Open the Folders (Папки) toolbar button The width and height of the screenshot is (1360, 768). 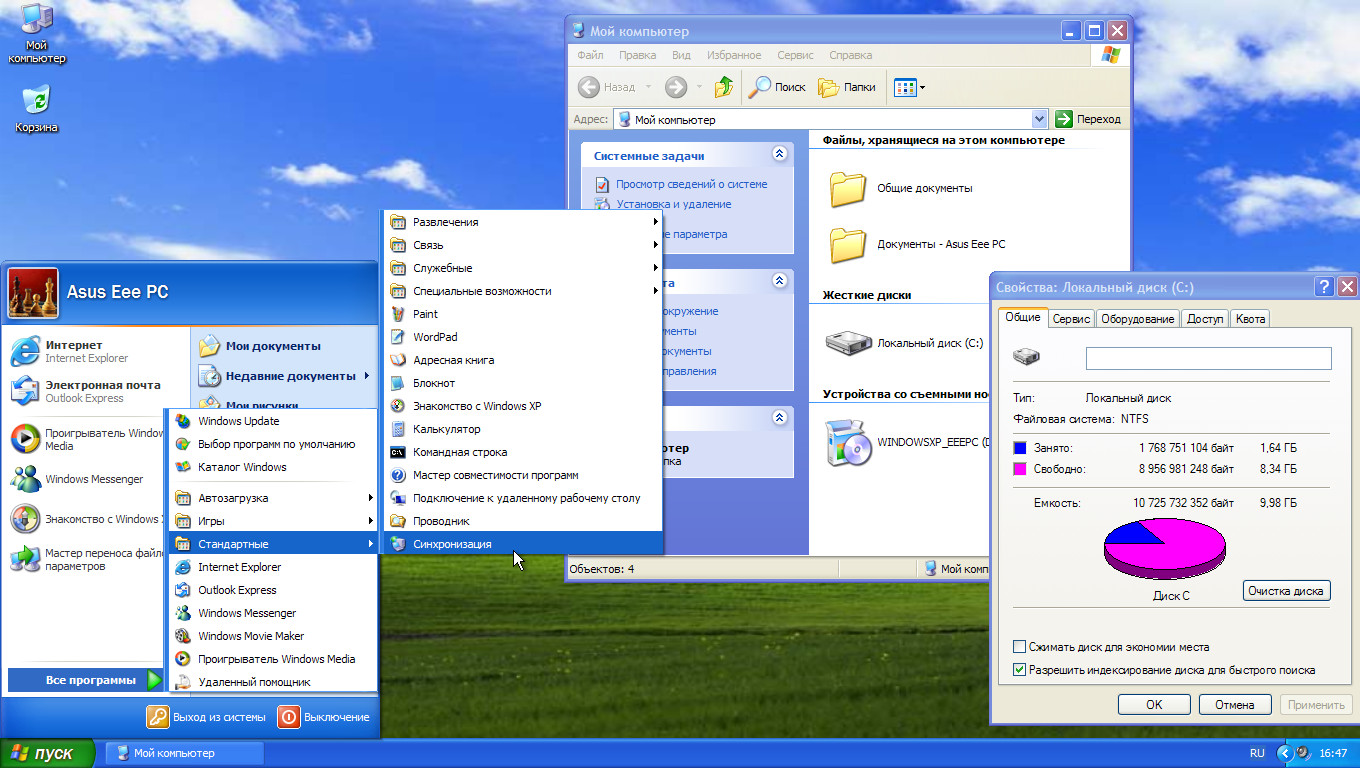click(x=847, y=87)
